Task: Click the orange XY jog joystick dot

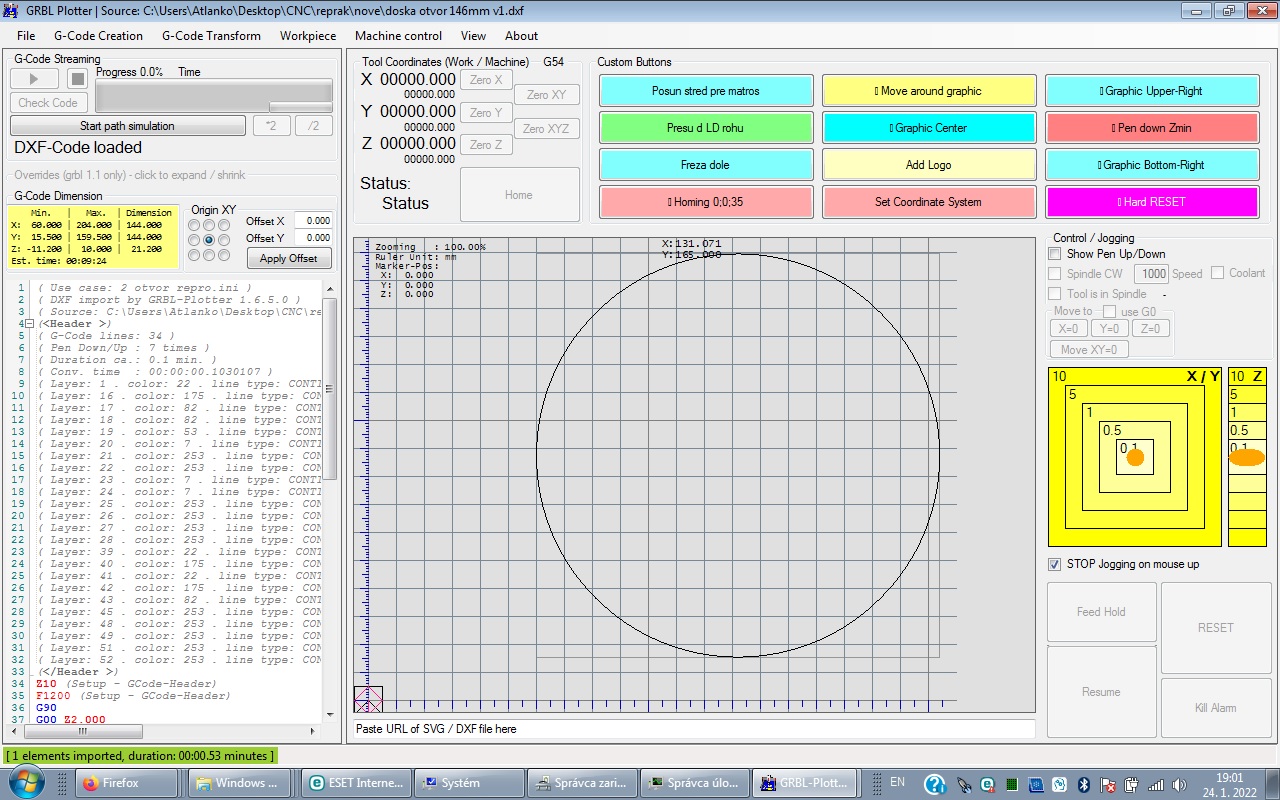Action: point(1135,457)
